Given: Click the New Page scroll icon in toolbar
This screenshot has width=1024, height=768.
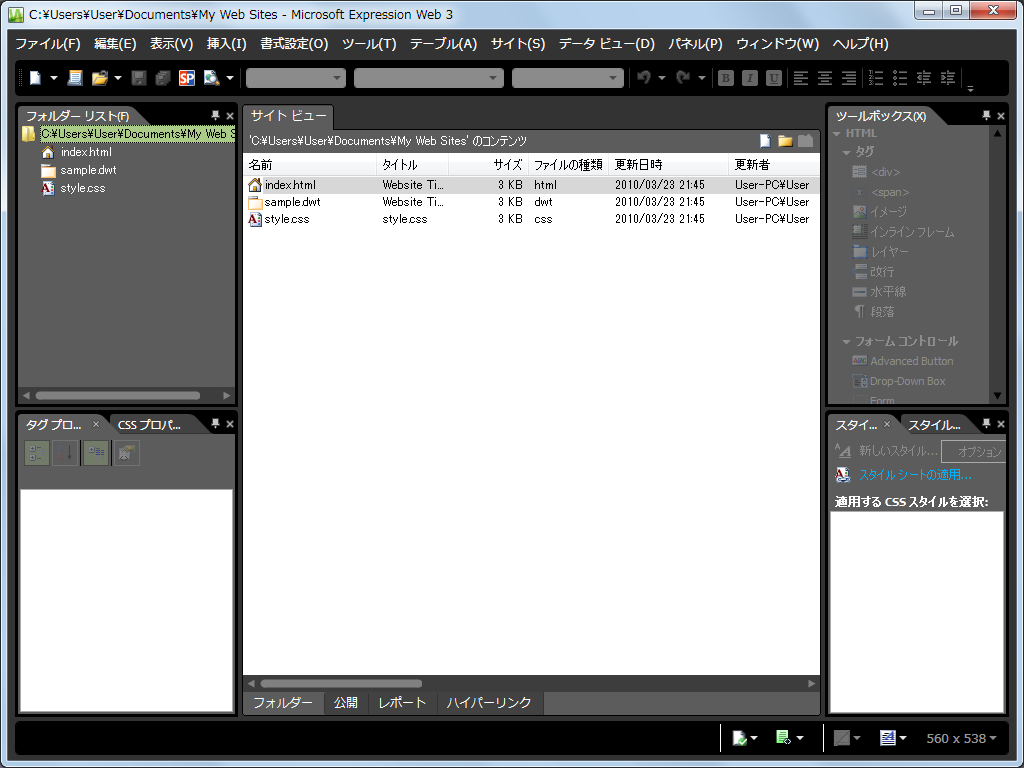Looking at the screenshot, I should [75, 78].
